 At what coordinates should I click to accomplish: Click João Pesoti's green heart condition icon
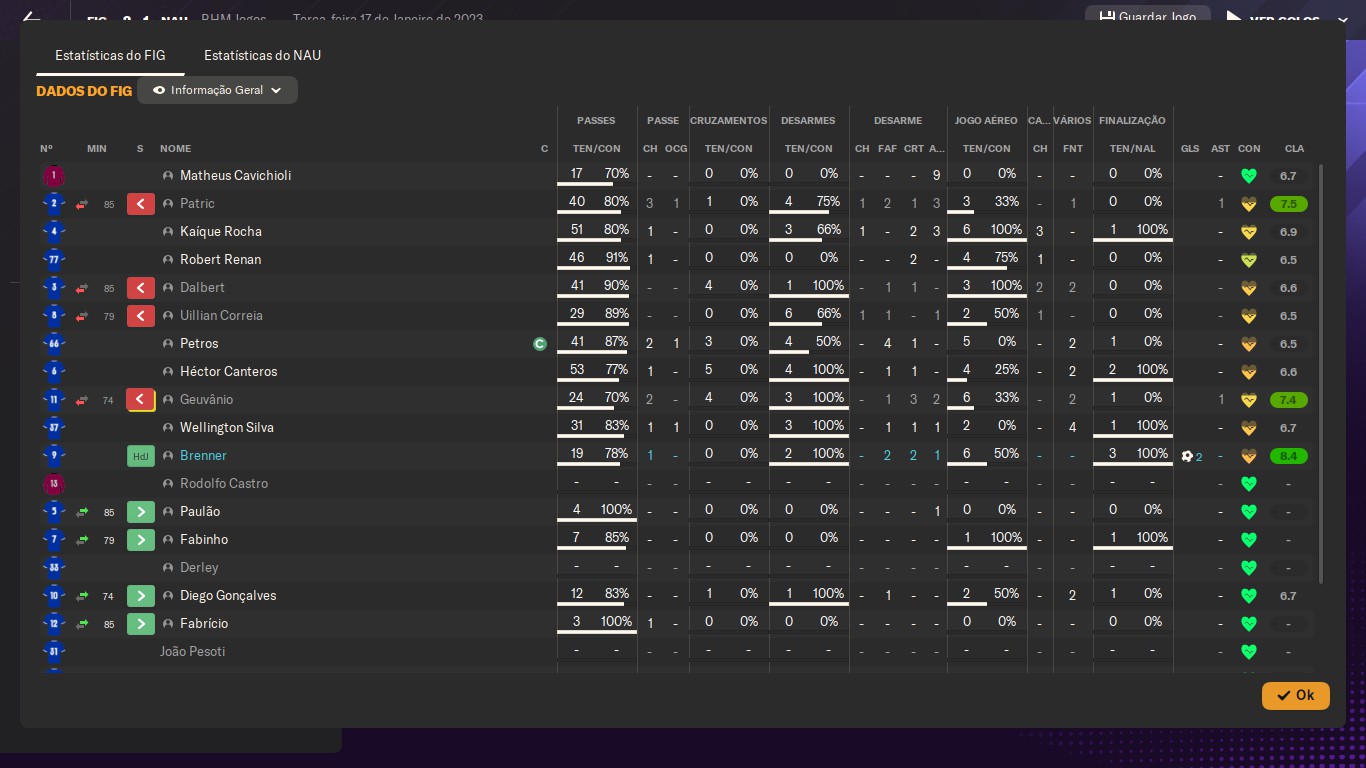click(1248, 652)
